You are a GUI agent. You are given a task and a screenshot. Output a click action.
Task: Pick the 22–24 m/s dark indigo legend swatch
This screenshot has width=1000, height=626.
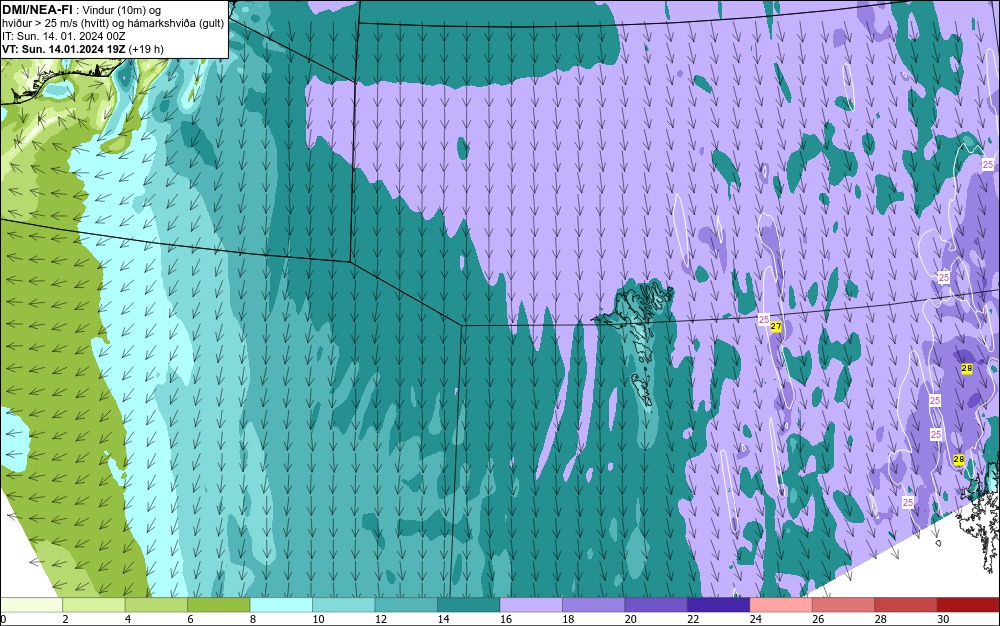[719, 605]
